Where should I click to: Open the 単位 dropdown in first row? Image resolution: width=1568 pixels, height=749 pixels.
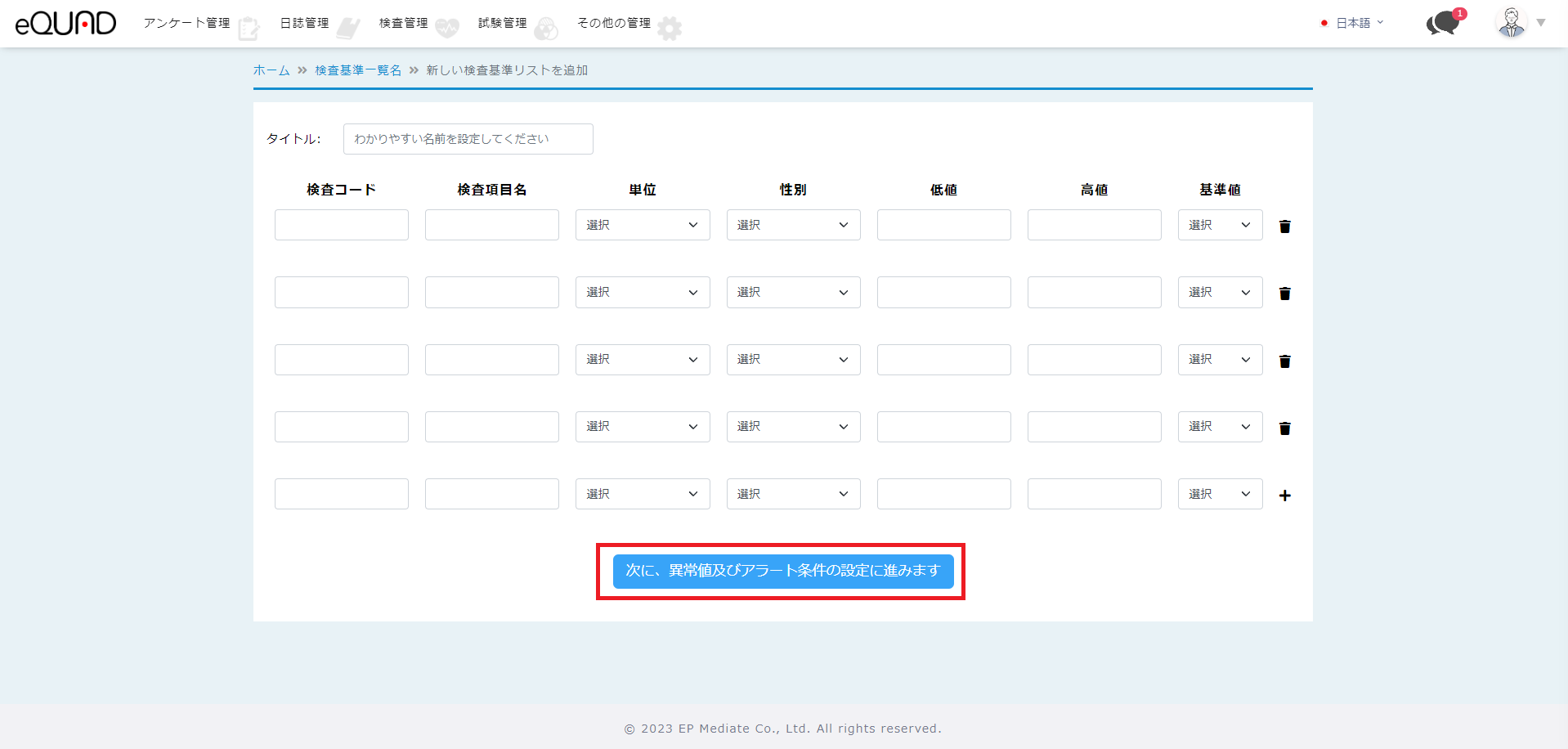point(642,225)
